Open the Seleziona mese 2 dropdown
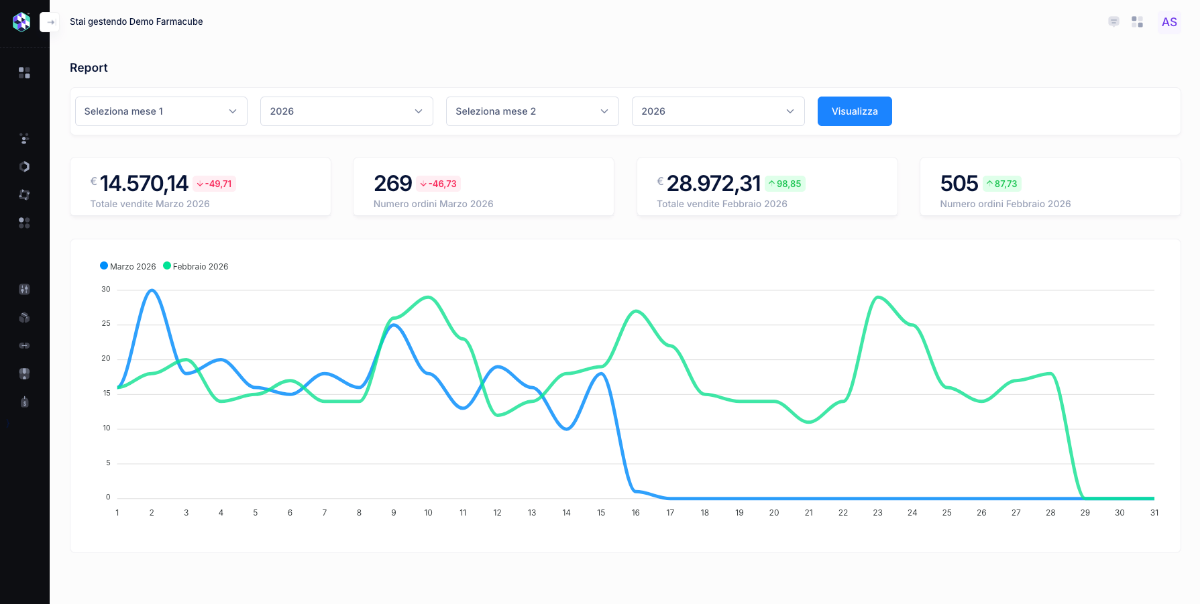Viewport: 1200px width, 604px height. pyautogui.click(x=532, y=111)
